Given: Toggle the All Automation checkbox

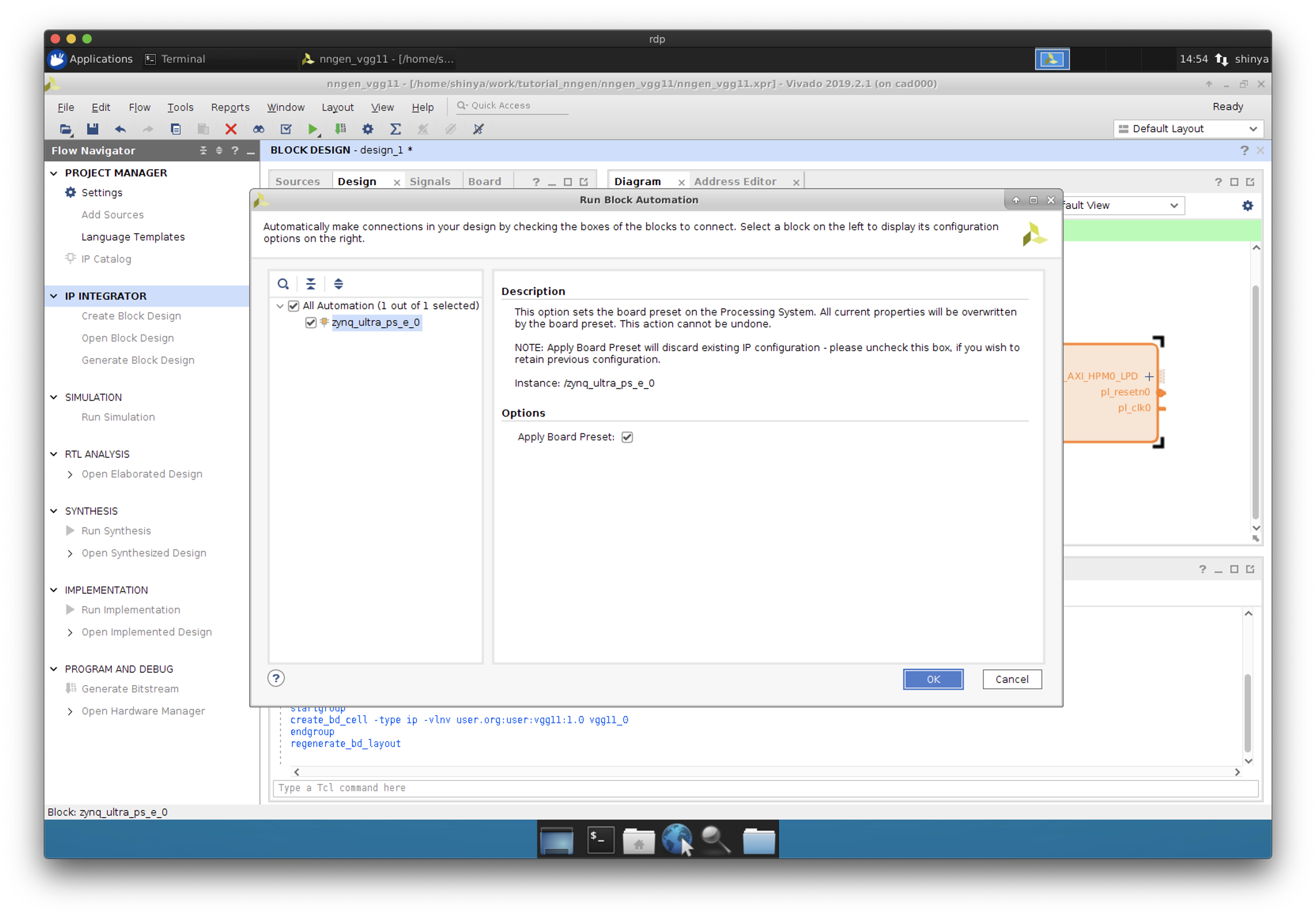Looking at the screenshot, I should click(293, 306).
